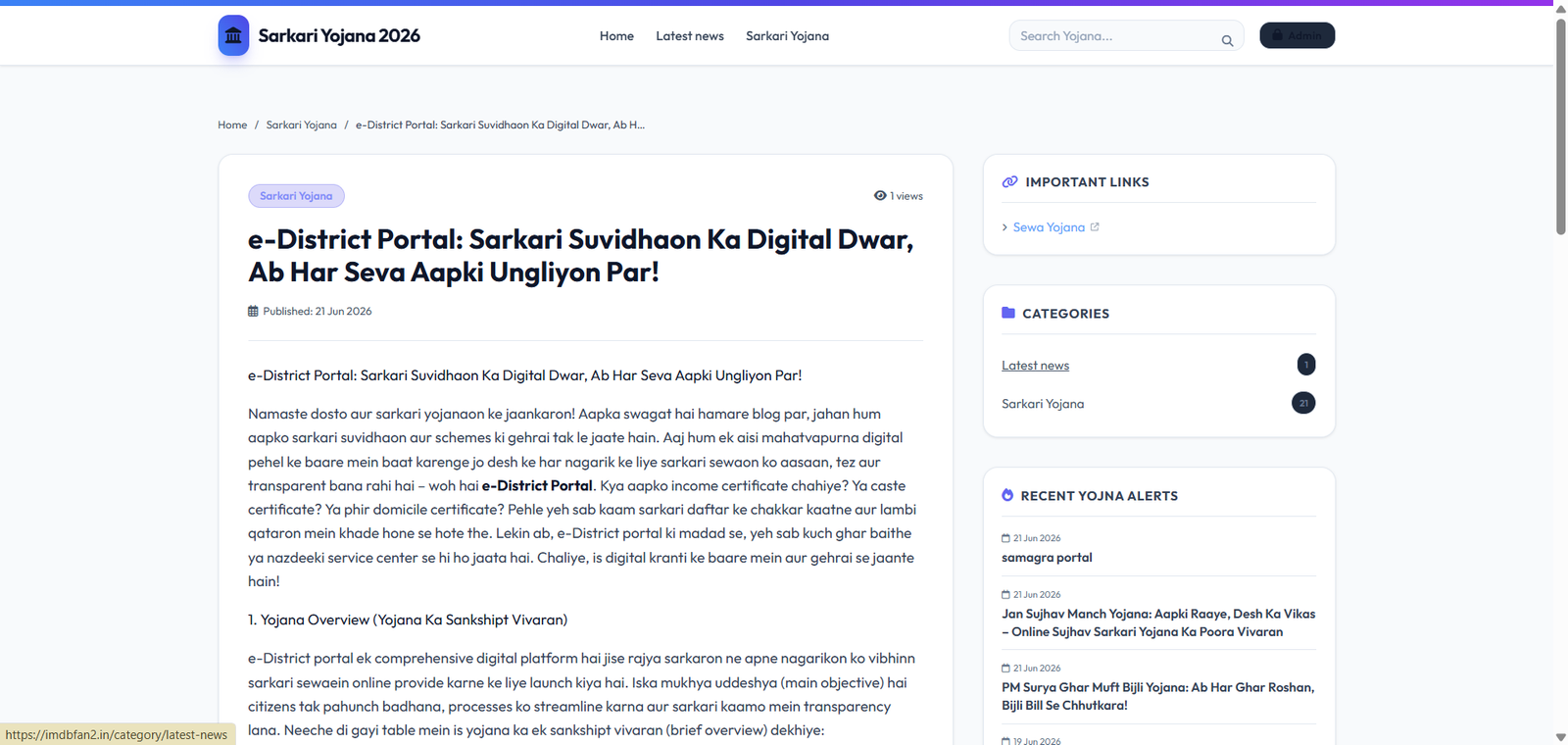This screenshot has height=745, width=1568.
Task: Open the Home menu item
Action: pyautogui.click(x=616, y=36)
